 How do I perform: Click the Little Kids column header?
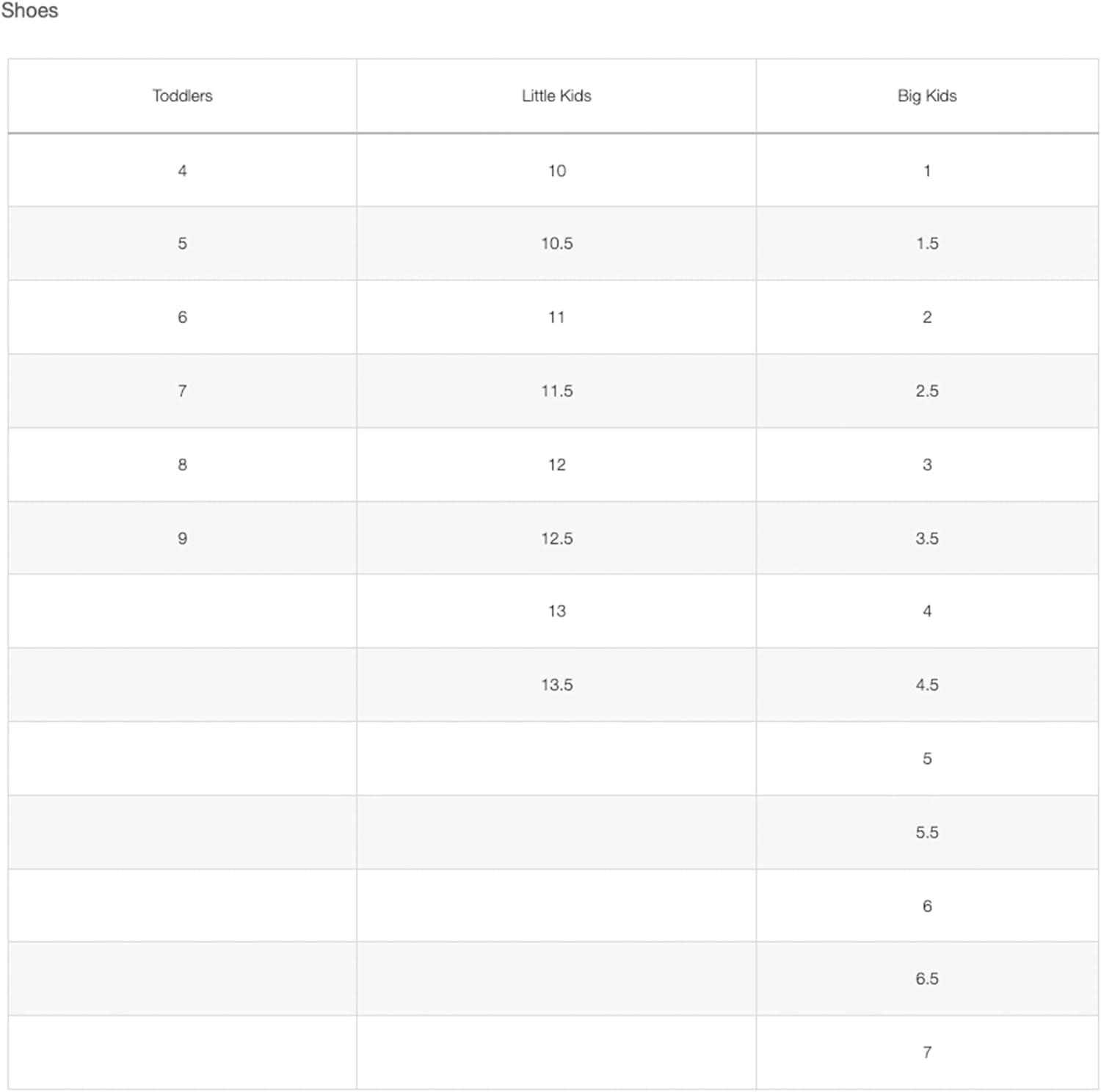coord(556,96)
